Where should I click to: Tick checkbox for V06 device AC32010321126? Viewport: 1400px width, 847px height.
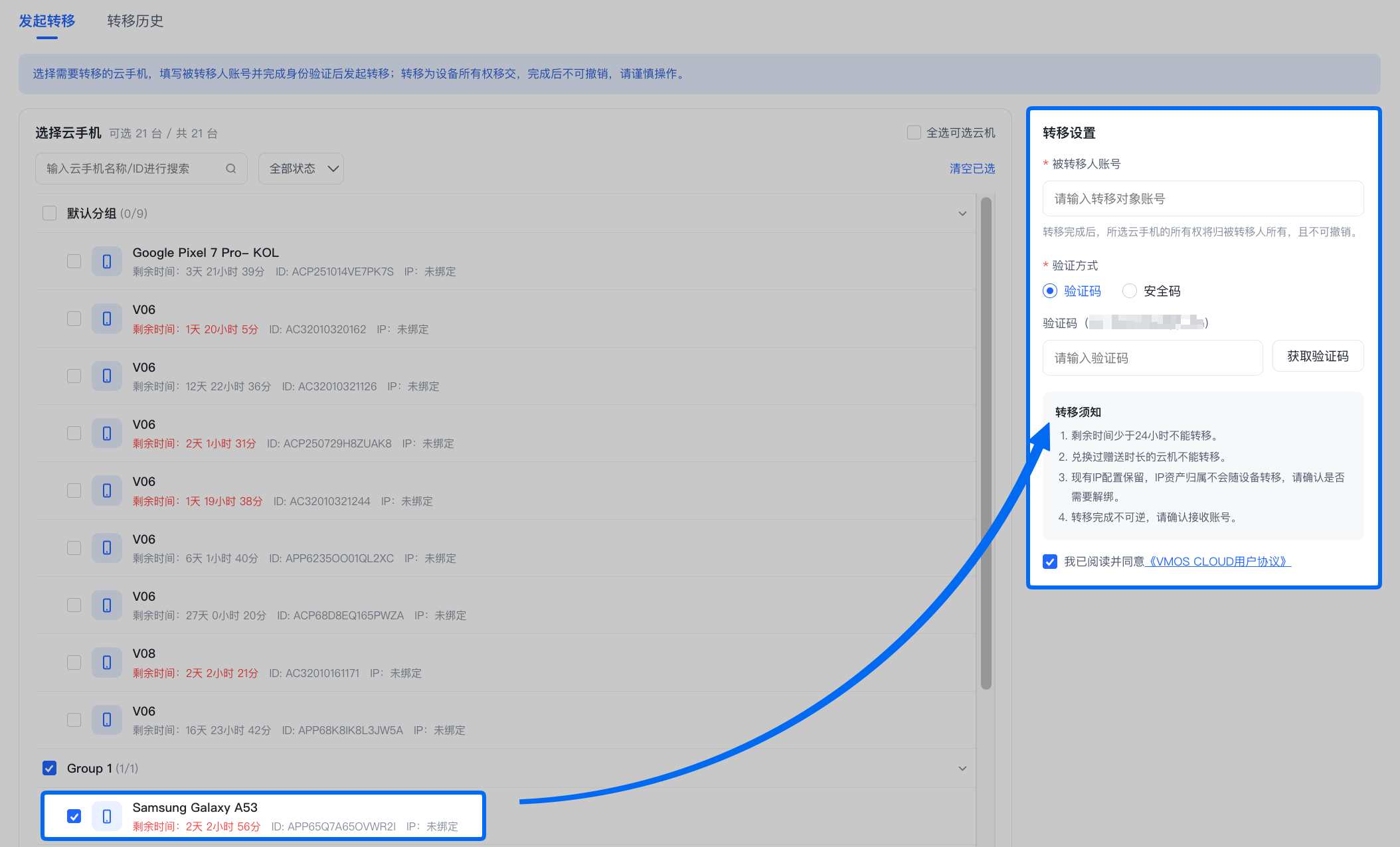pyautogui.click(x=74, y=376)
